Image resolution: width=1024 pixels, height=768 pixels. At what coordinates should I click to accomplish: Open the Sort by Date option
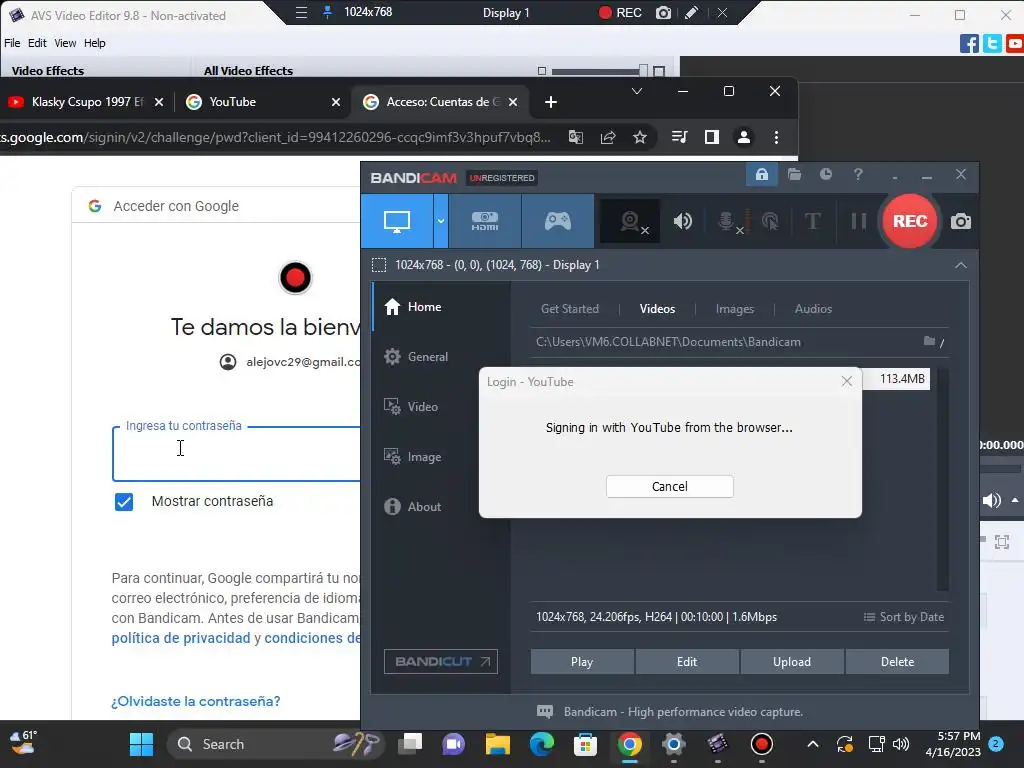[x=904, y=617]
